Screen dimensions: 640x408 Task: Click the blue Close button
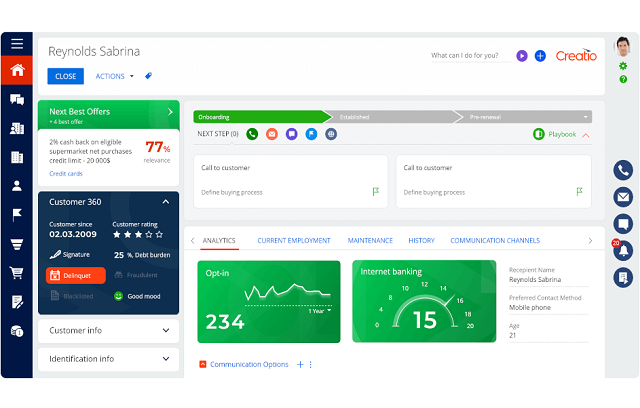tap(66, 76)
